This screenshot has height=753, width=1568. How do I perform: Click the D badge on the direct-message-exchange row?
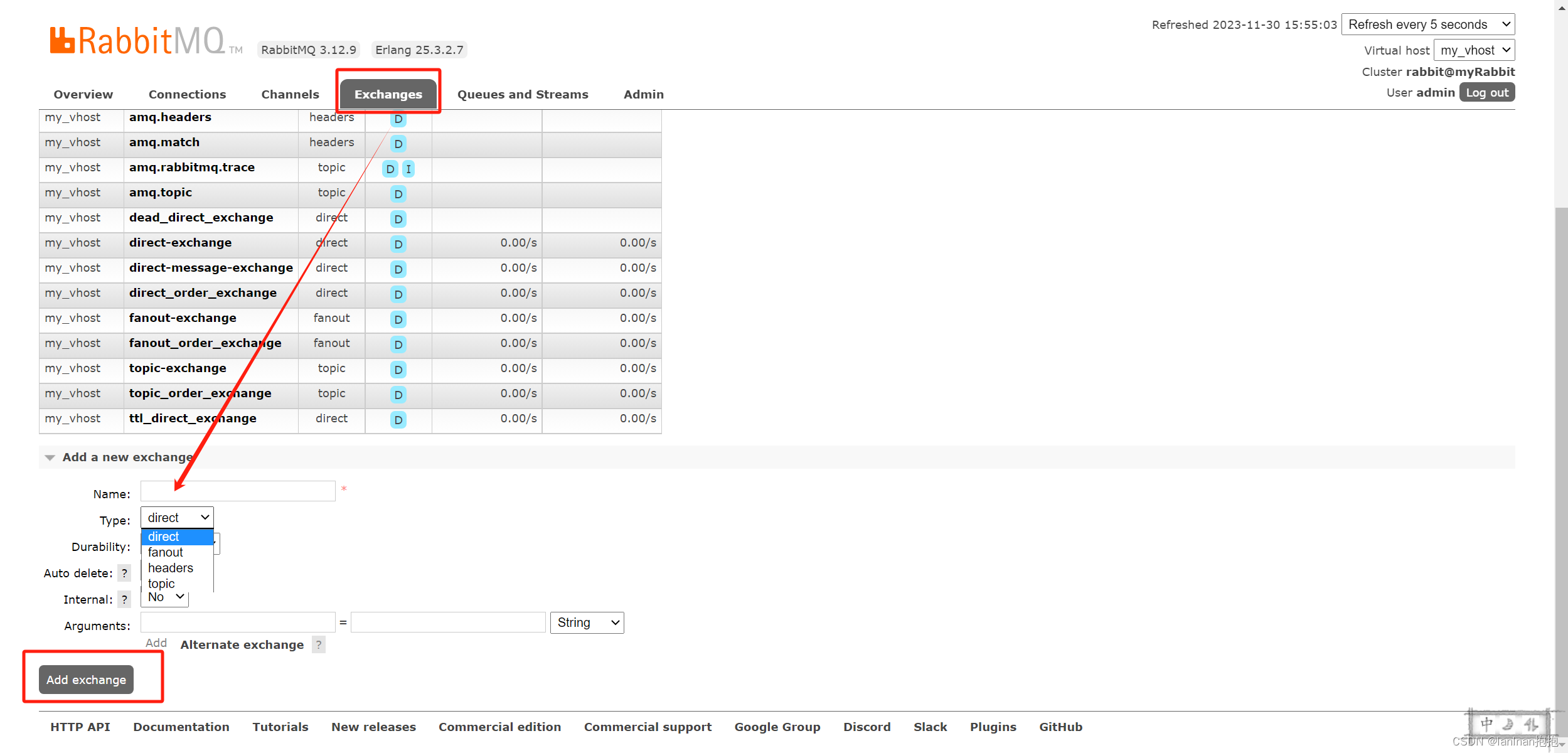pos(398,269)
